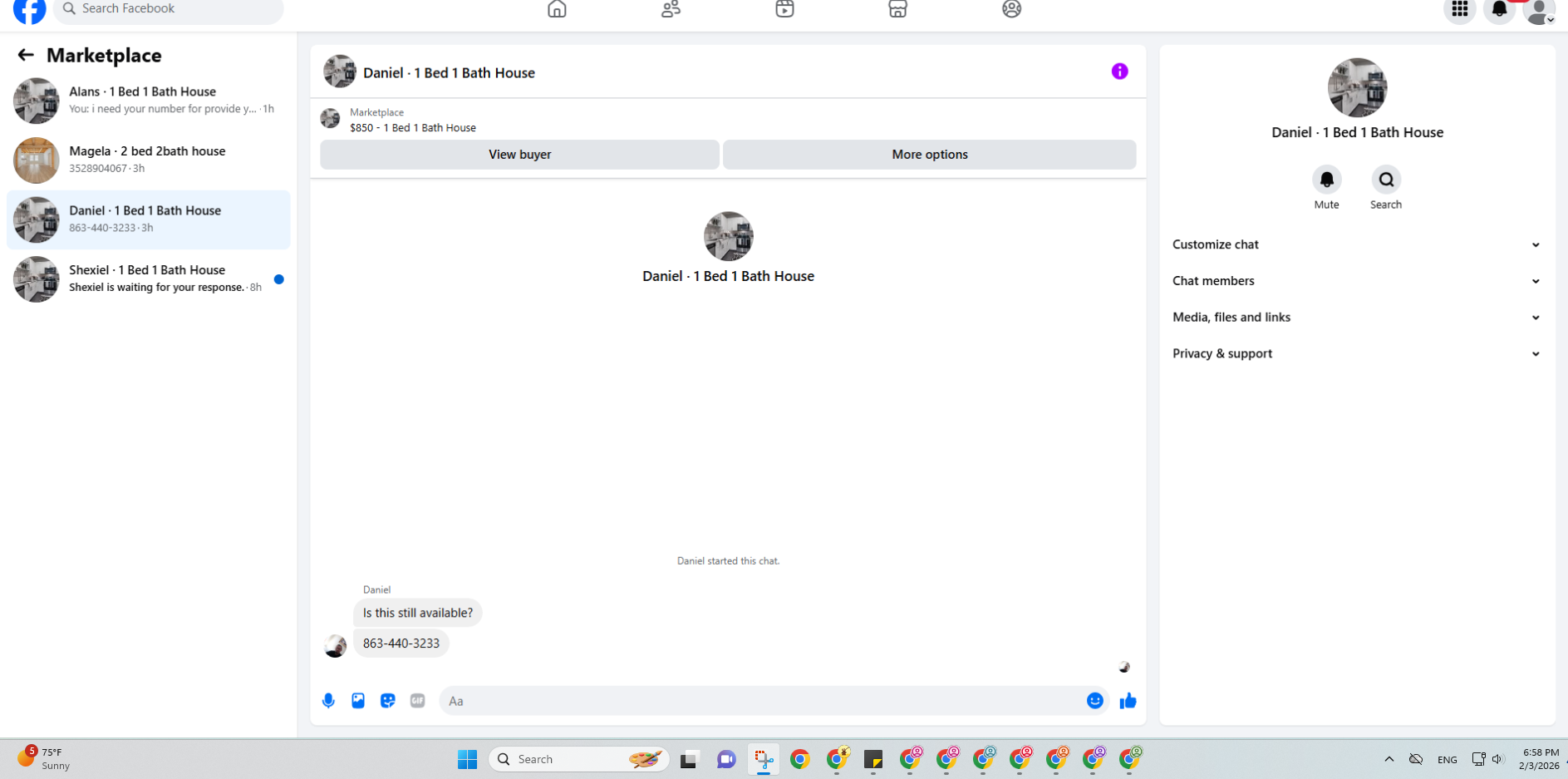1568x779 pixels.
Task: Expand Customize chat section
Action: [x=1357, y=244]
